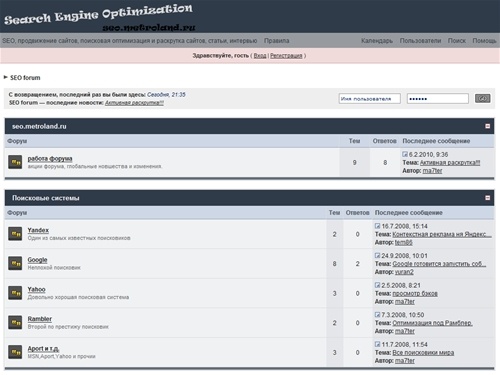Go to last post icon dated 11.7.2008
500x375 pixels.
[x=377, y=344]
